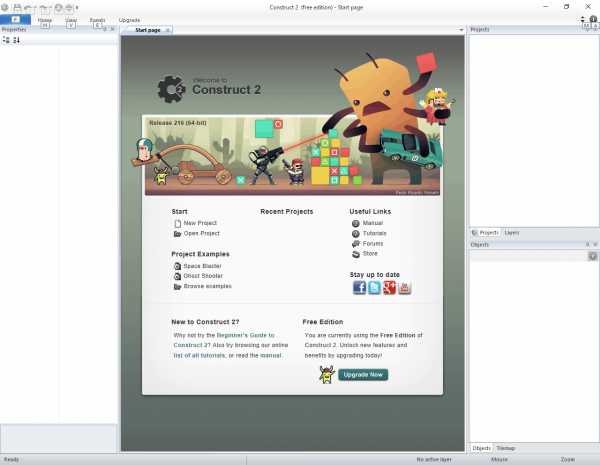The image size is (600, 465).
Task: Click the About info icon in ribbon corner
Action: point(593,19)
